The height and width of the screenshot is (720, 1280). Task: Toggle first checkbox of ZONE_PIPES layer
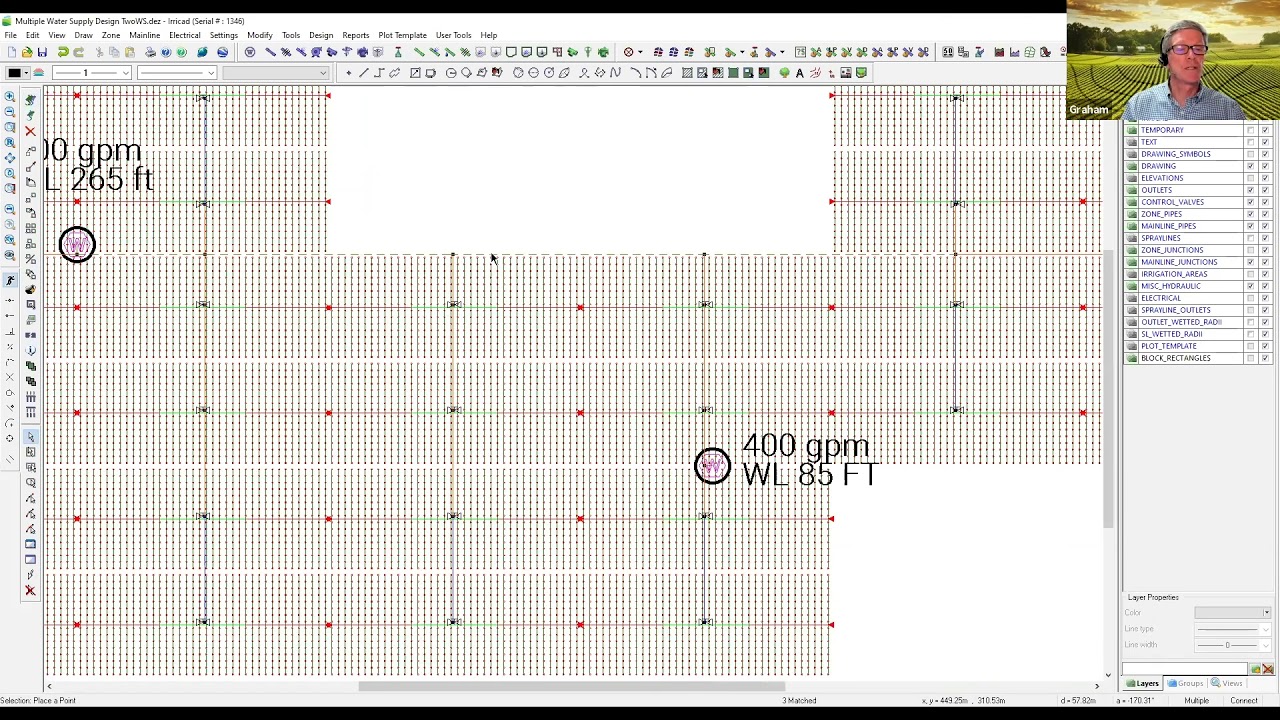pos(1250,214)
